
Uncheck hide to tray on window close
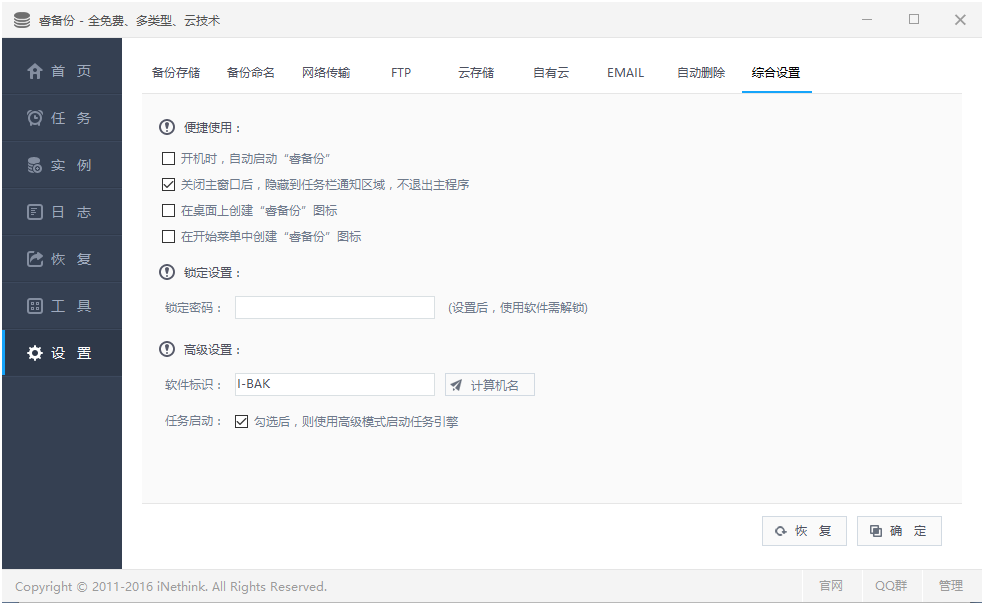[167, 184]
